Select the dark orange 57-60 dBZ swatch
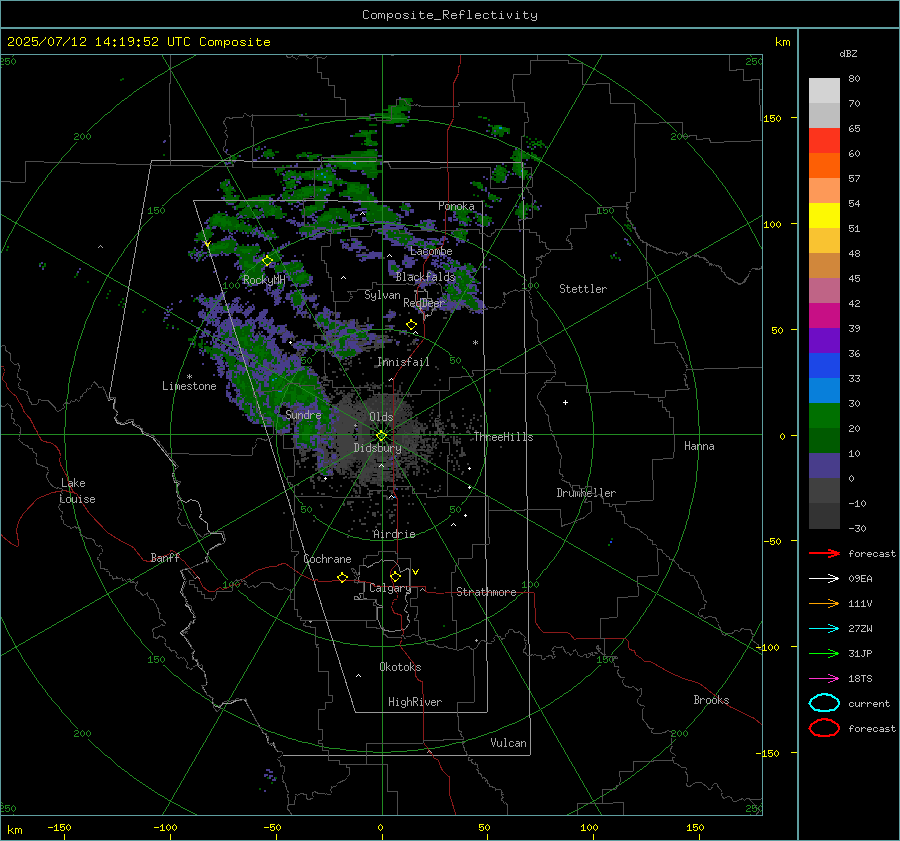This screenshot has width=900, height=841. [824, 166]
